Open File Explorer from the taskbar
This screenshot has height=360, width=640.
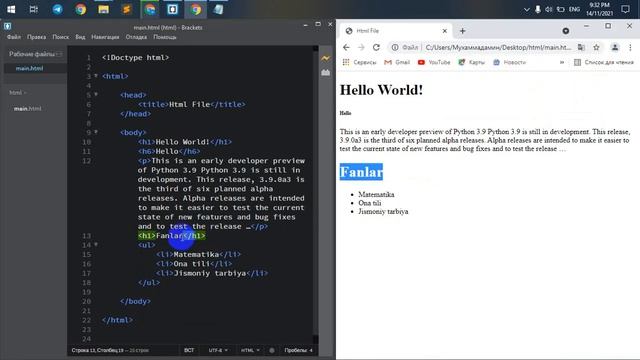tap(103, 9)
